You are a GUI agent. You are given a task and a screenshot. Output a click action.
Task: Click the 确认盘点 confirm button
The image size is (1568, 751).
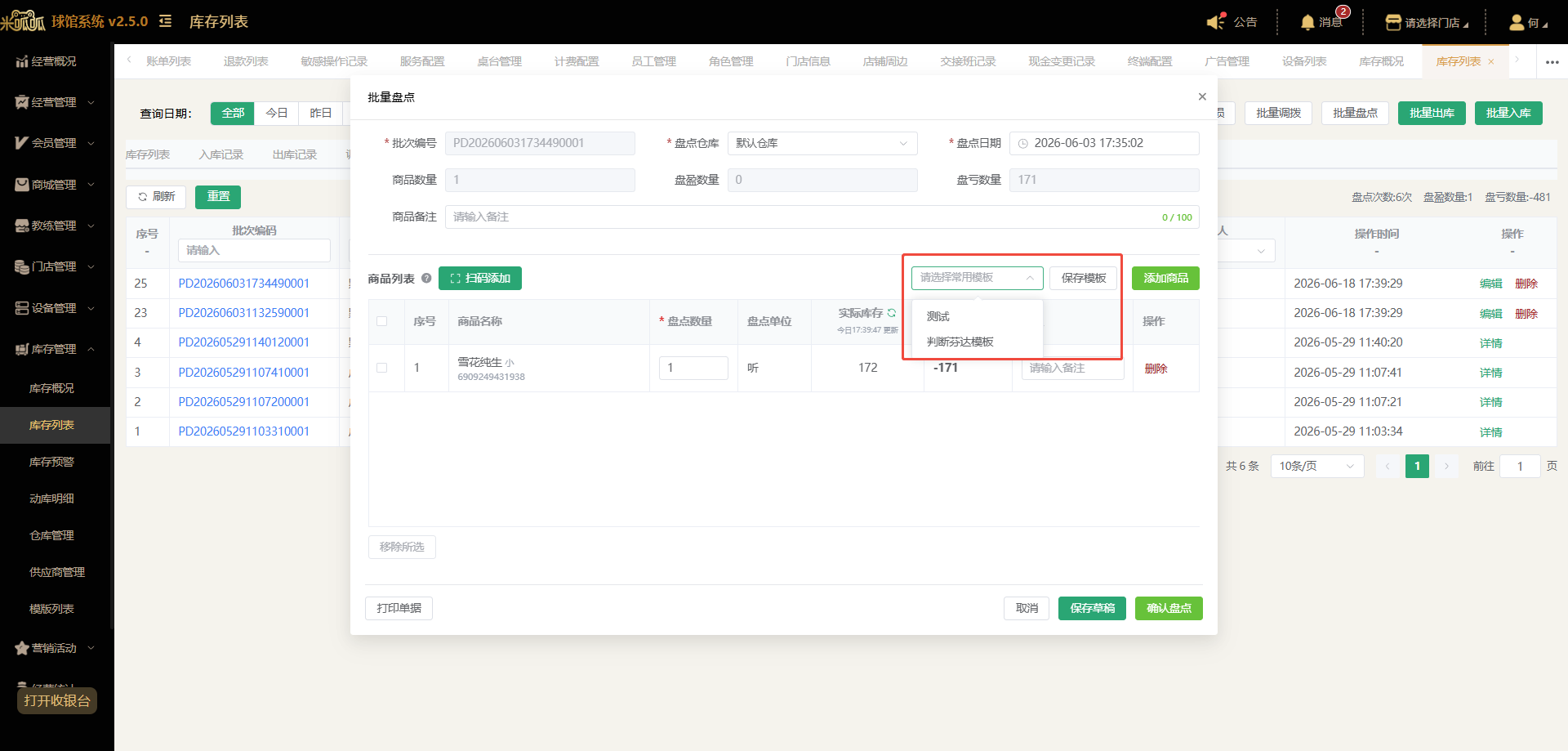pyautogui.click(x=1169, y=608)
